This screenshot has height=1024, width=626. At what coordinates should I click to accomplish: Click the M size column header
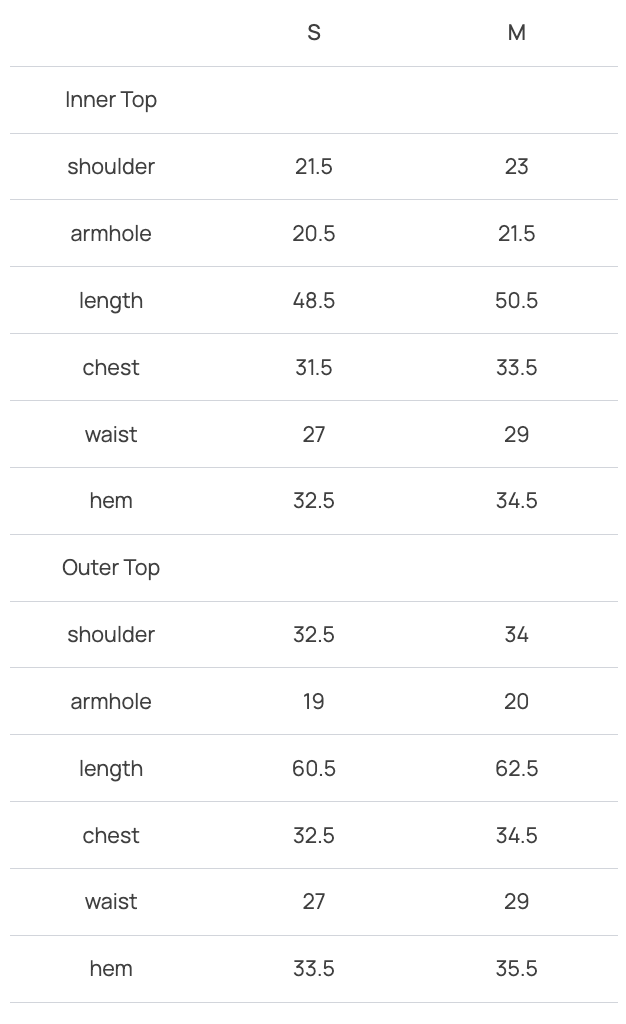click(516, 33)
